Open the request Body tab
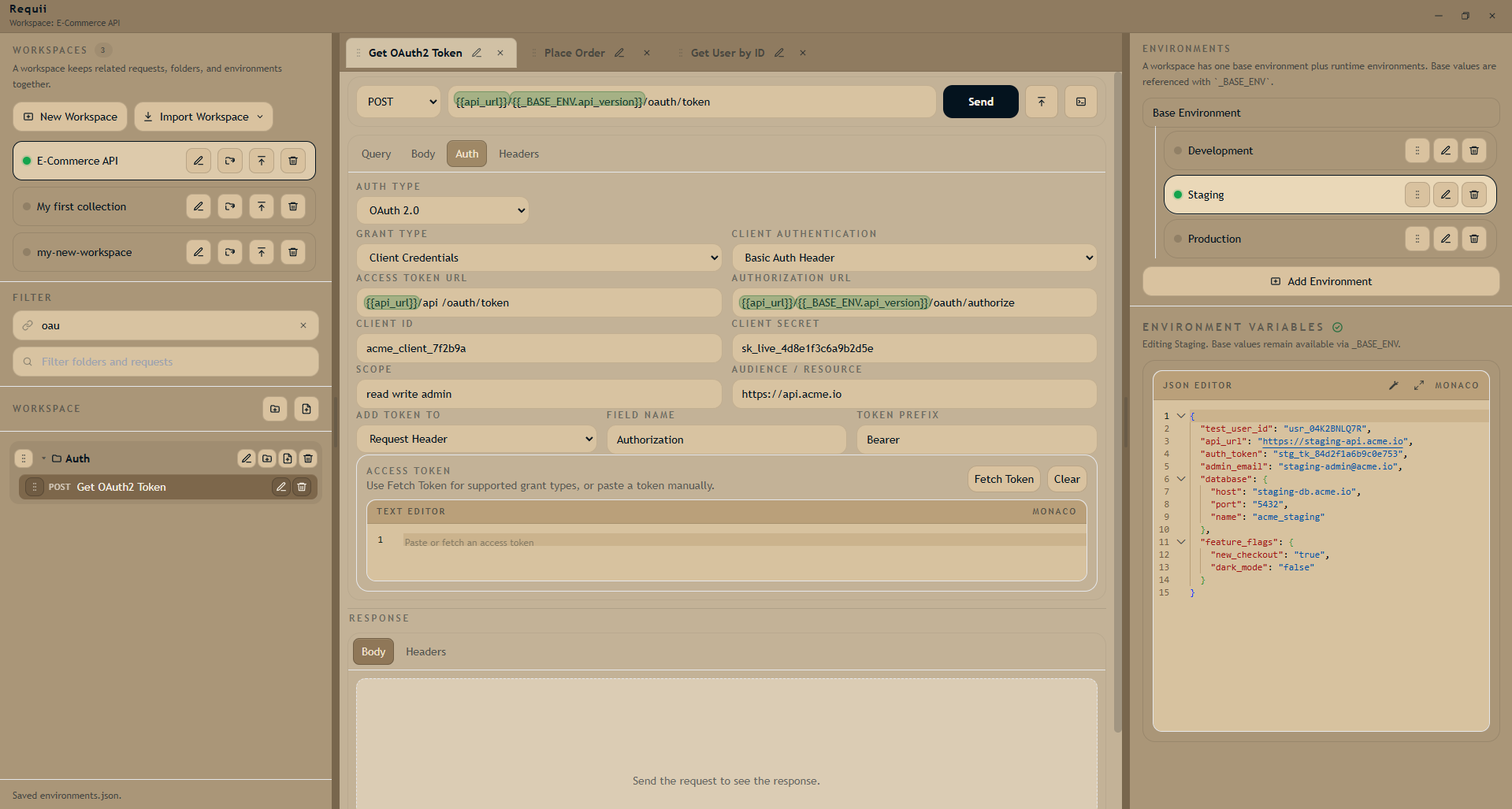Viewport: 1512px width, 809px height. point(423,154)
